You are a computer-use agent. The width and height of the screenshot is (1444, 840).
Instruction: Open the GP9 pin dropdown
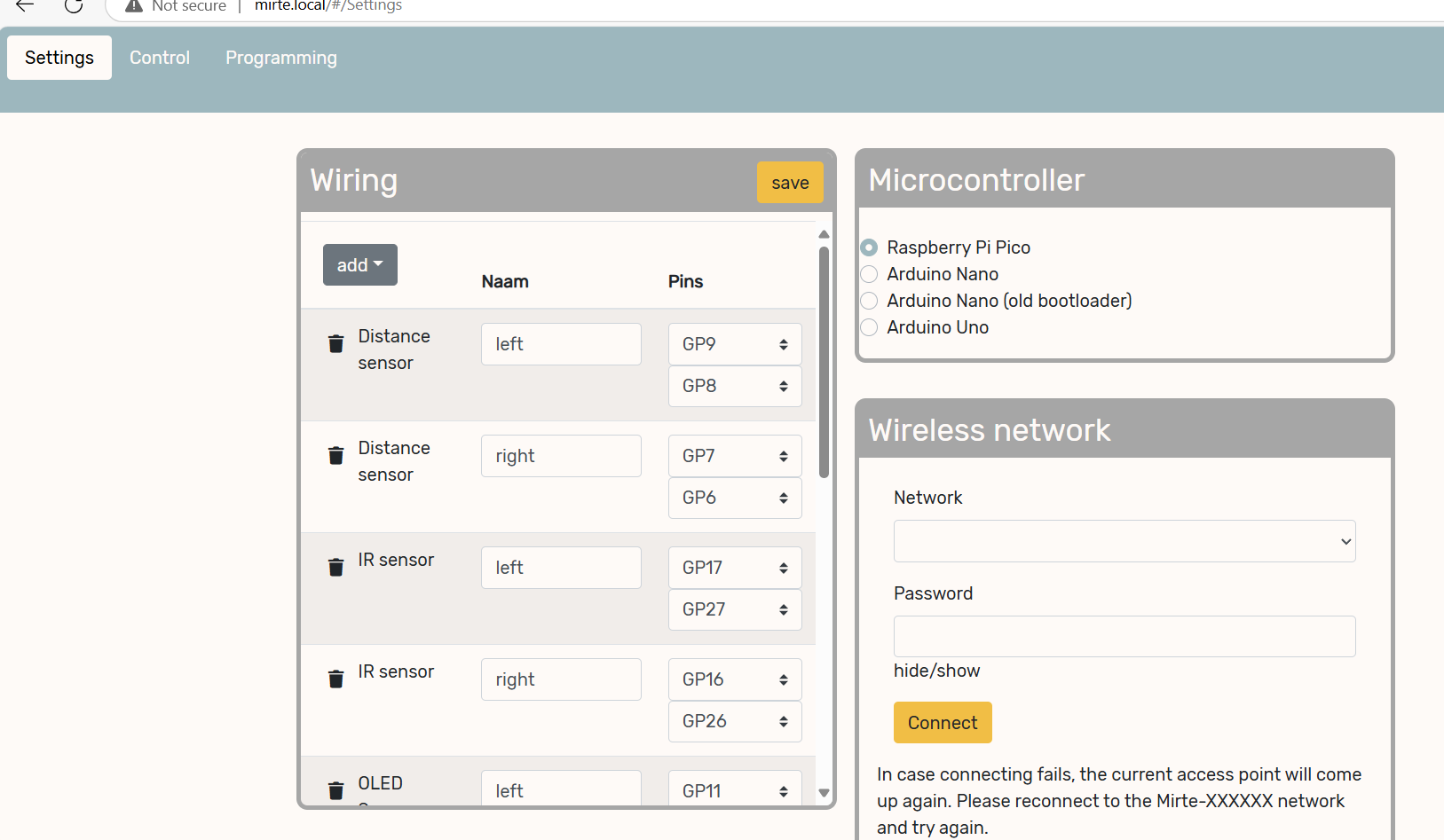pos(735,344)
